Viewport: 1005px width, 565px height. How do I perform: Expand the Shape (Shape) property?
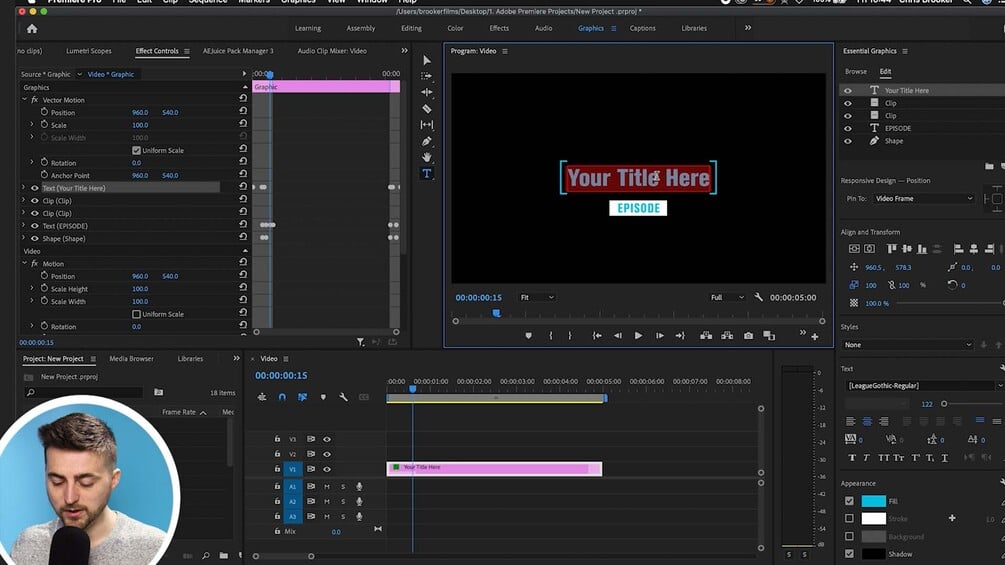coord(24,238)
